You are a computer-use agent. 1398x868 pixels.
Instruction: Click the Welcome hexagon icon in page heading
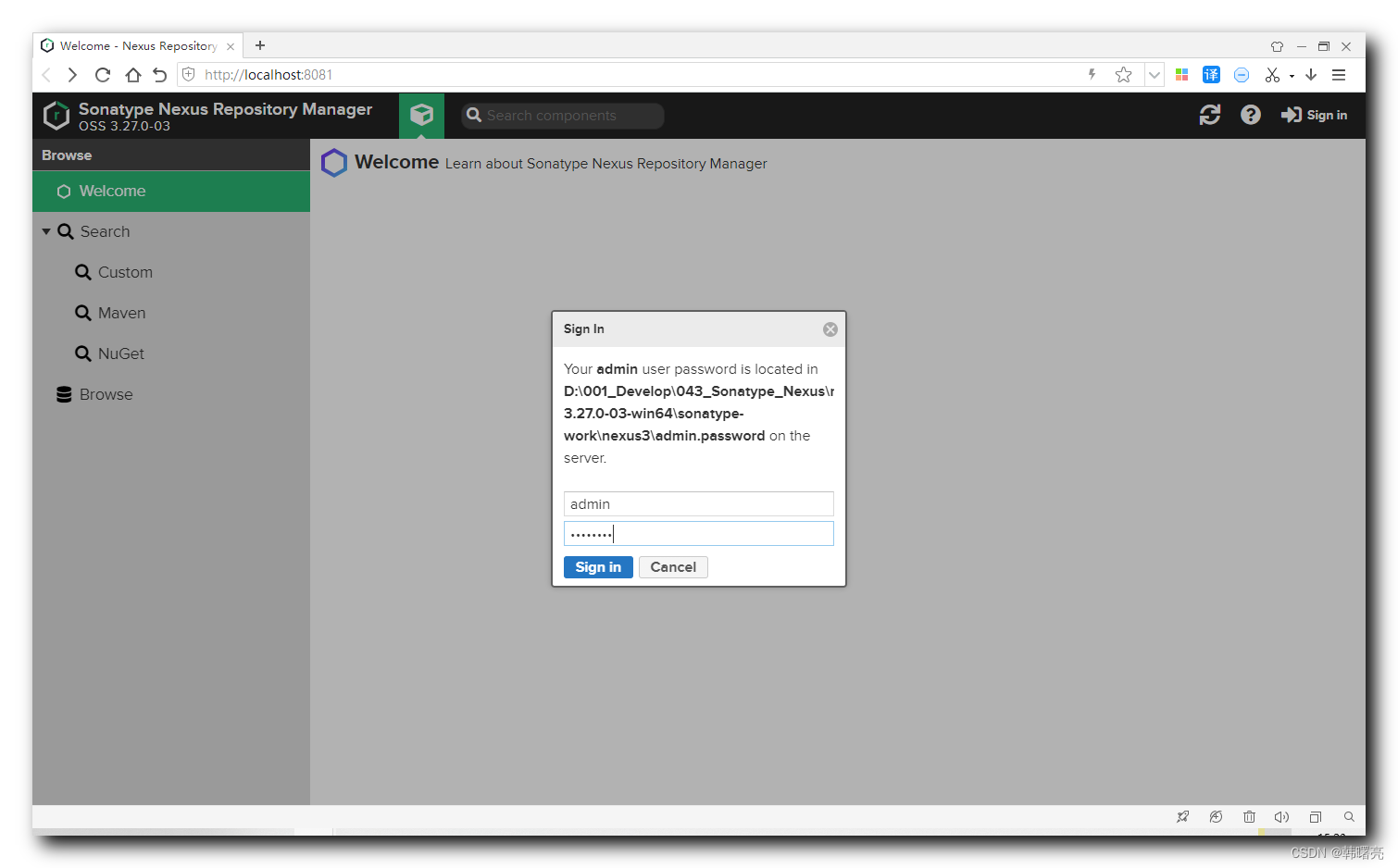334,163
